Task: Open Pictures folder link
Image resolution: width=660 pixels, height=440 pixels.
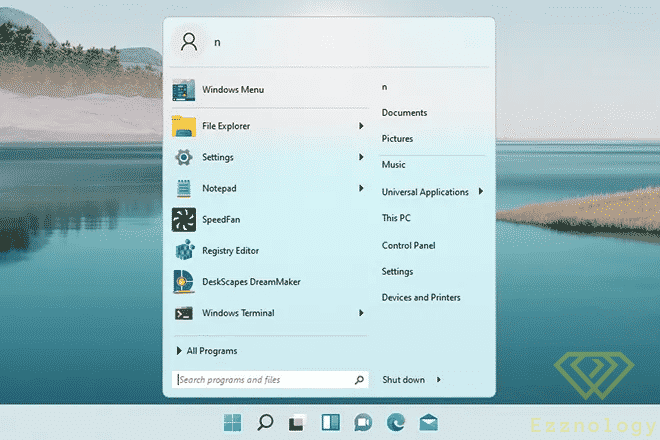Action: [x=397, y=139]
